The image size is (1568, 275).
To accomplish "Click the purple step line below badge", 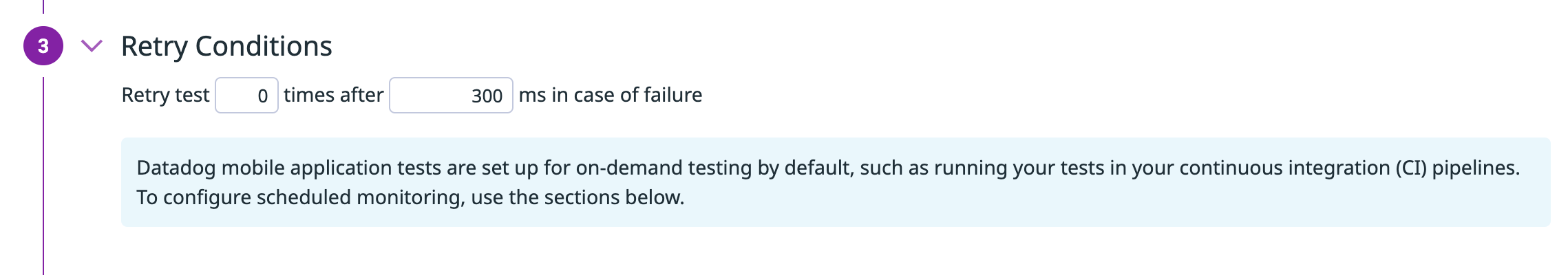I will [43, 172].
